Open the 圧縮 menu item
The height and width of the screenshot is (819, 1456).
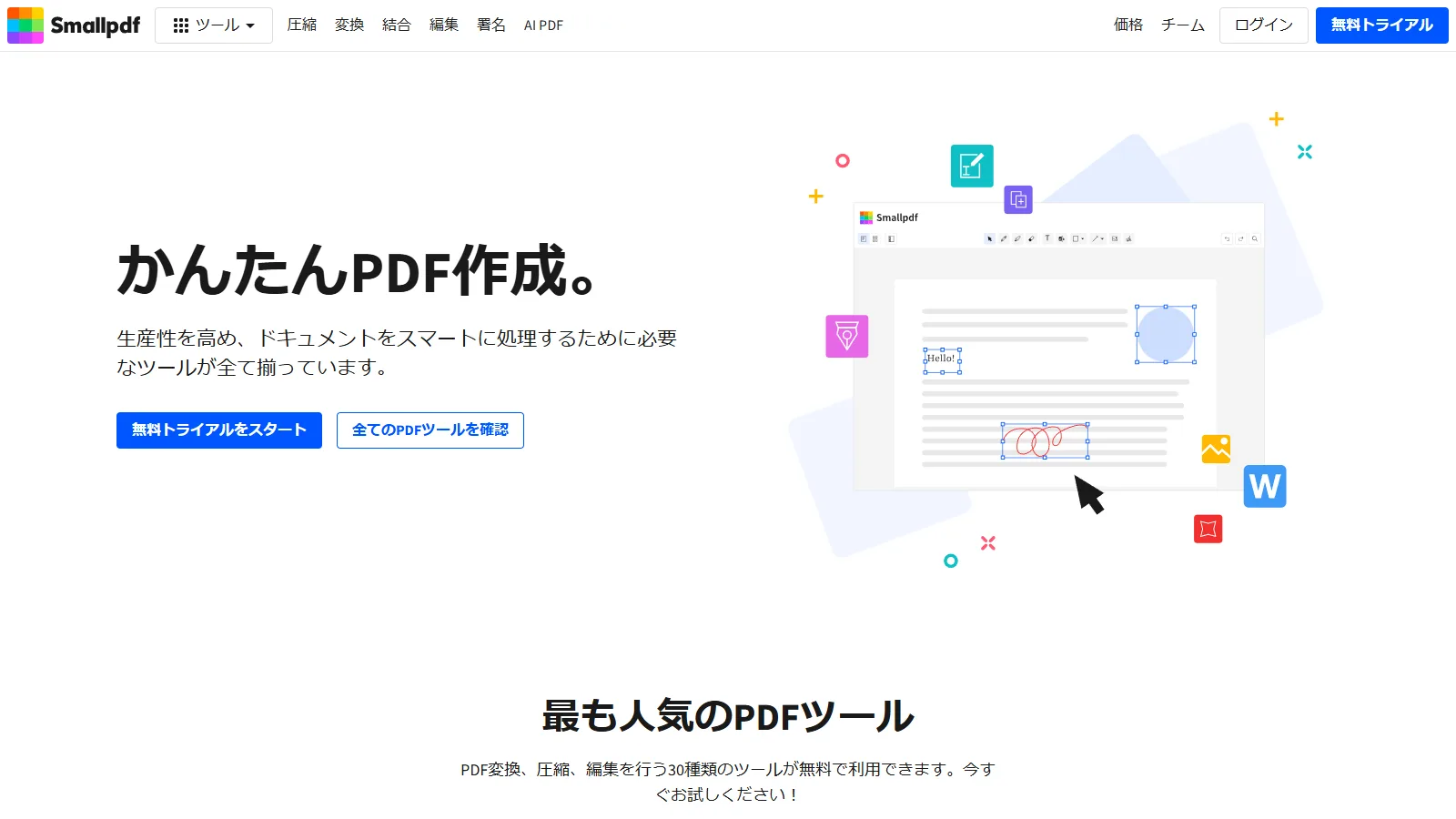pos(302,25)
